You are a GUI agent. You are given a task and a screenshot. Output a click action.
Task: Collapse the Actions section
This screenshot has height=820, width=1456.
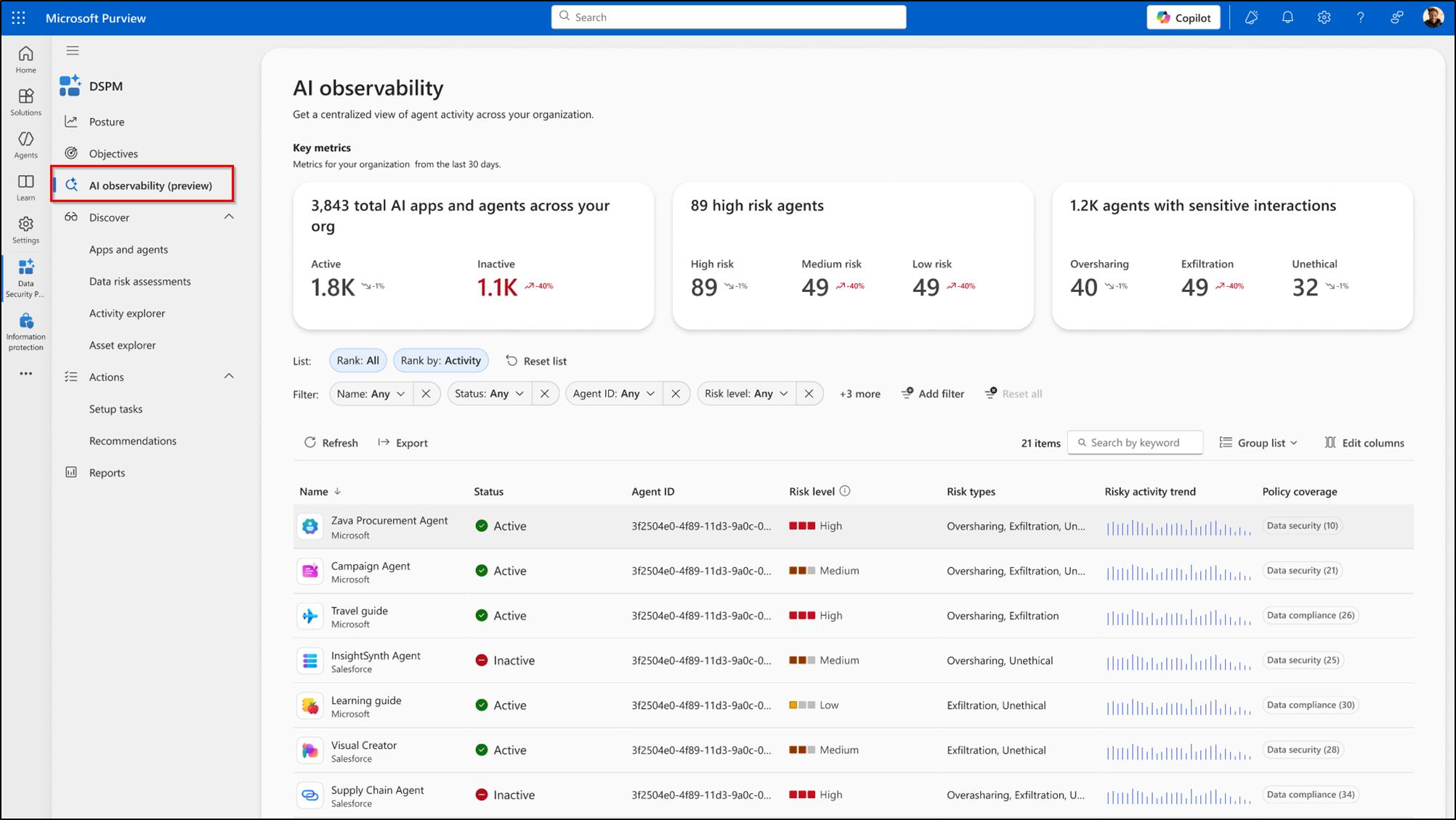click(228, 376)
